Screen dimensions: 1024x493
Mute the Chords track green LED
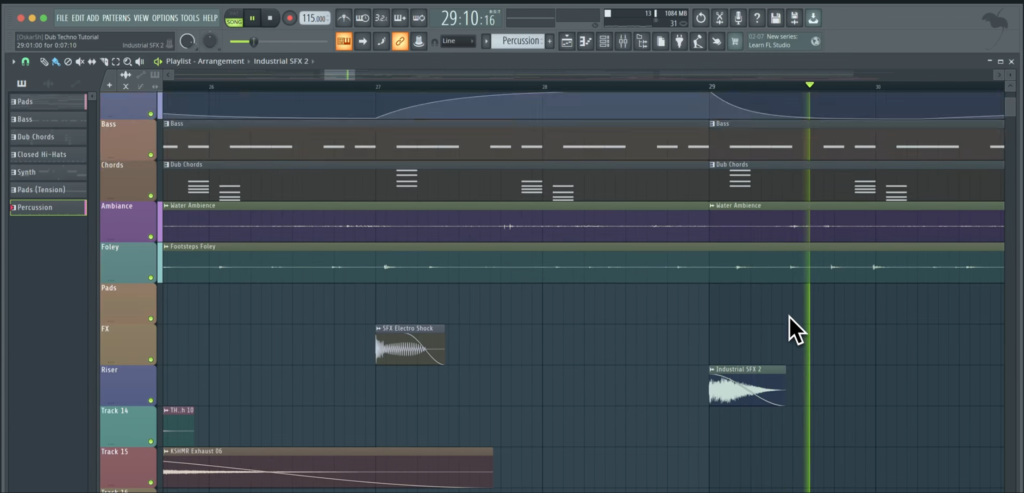(x=151, y=196)
